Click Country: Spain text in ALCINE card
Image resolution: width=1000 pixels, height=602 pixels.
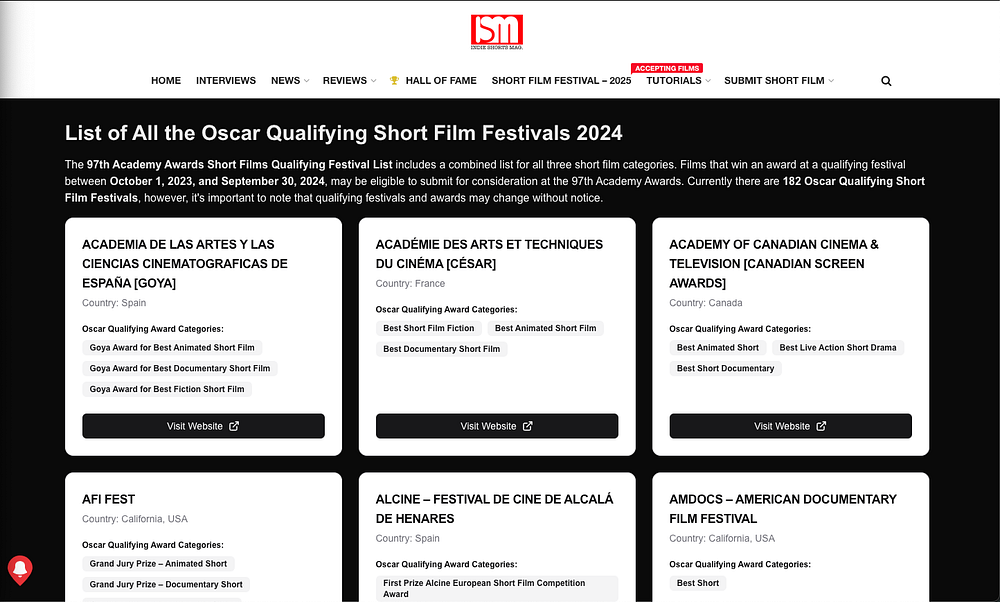point(408,538)
